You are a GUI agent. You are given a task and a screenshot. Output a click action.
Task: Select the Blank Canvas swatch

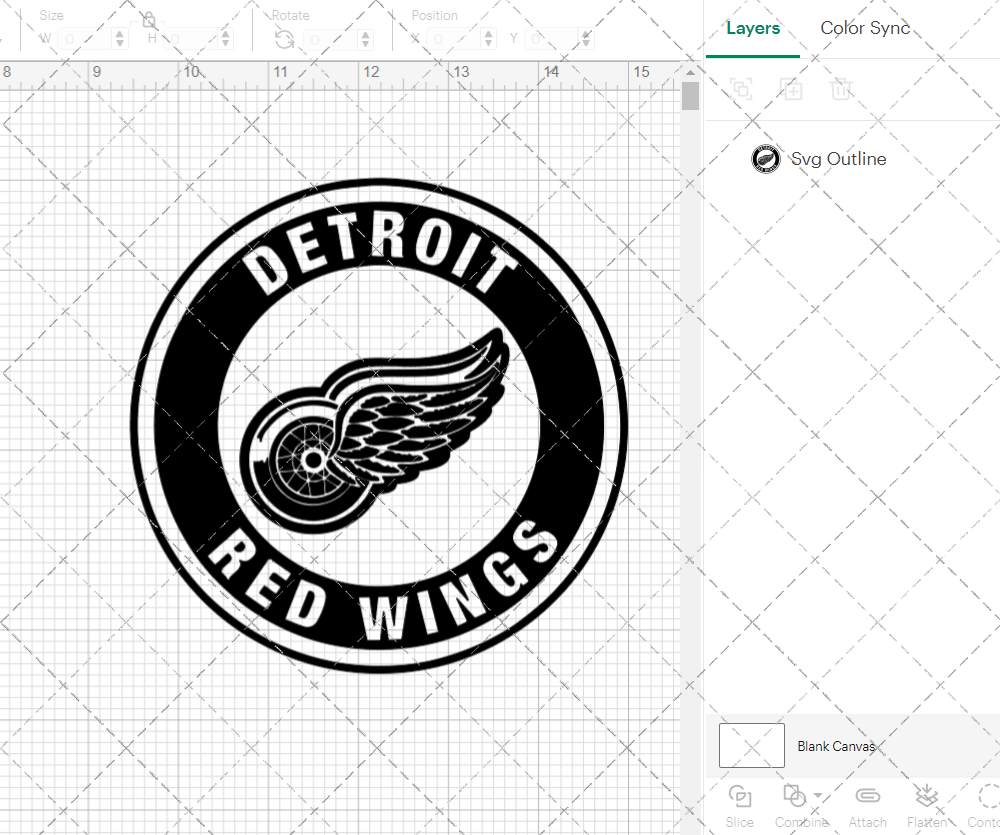(x=752, y=745)
